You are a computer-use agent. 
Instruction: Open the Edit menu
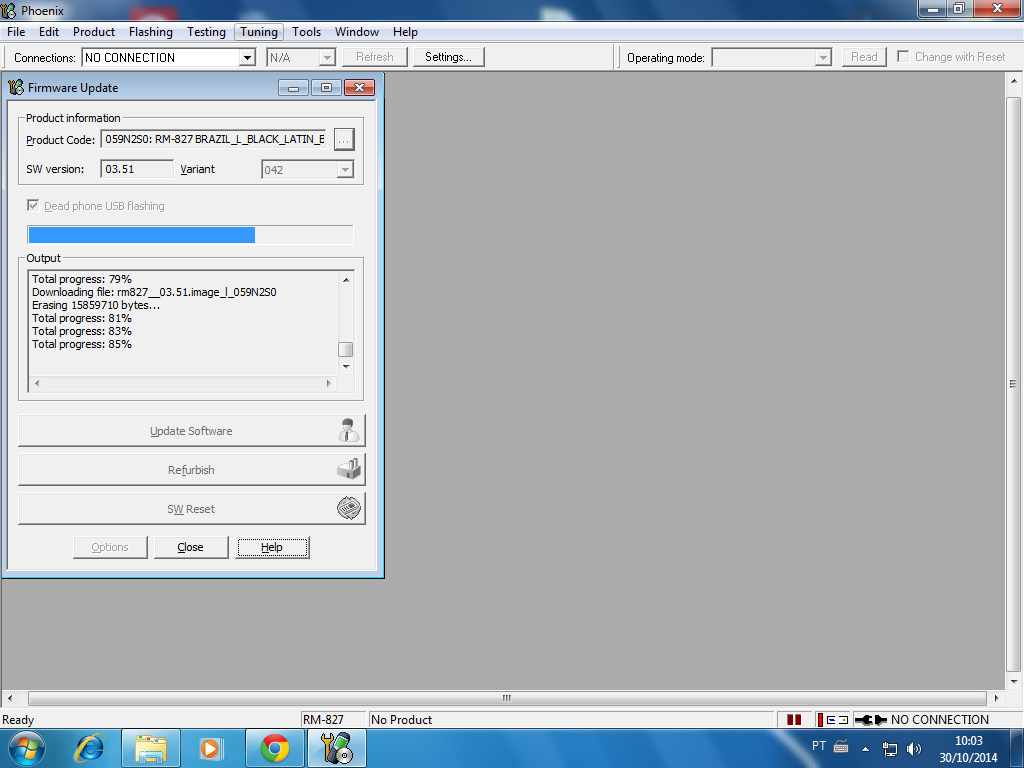click(x=49, y=32)
